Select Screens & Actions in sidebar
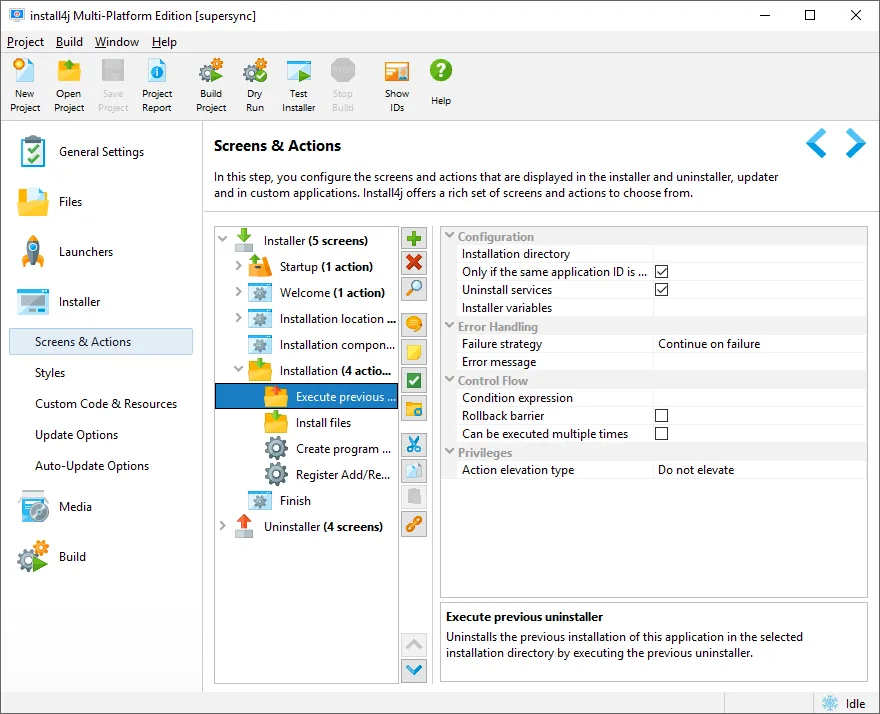This screenshot has width=880, height=714. 101,342
